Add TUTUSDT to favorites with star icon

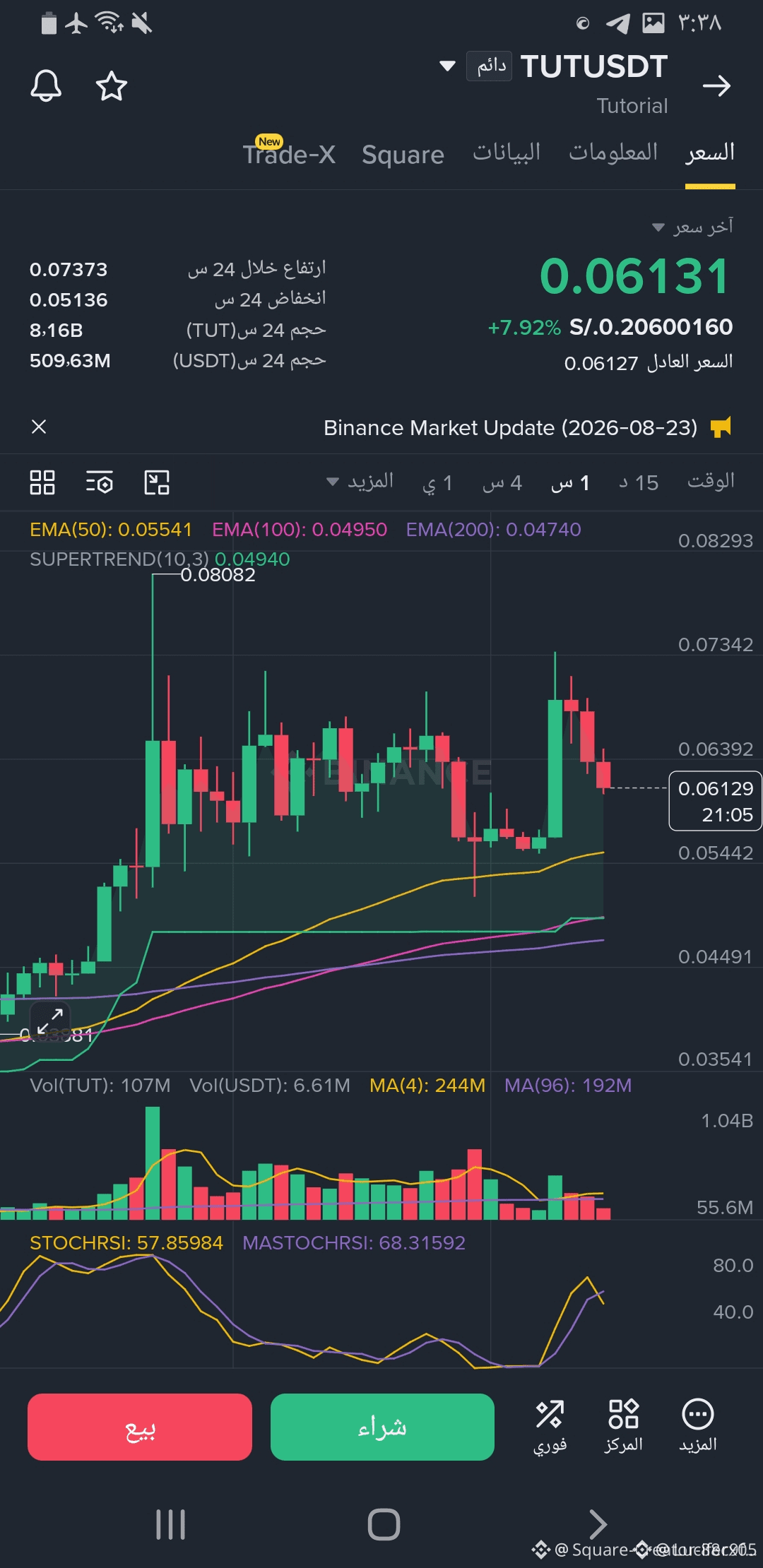111,86
